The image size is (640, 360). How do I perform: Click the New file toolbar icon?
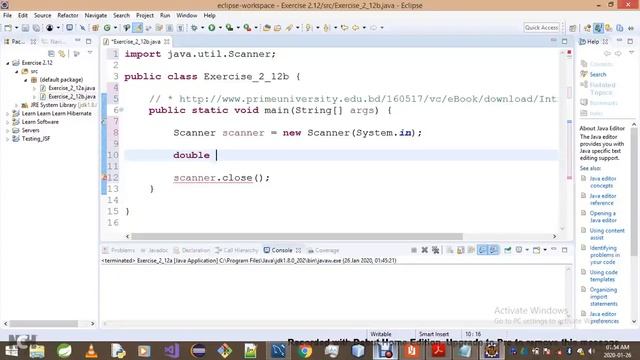[x=8, y=28]
